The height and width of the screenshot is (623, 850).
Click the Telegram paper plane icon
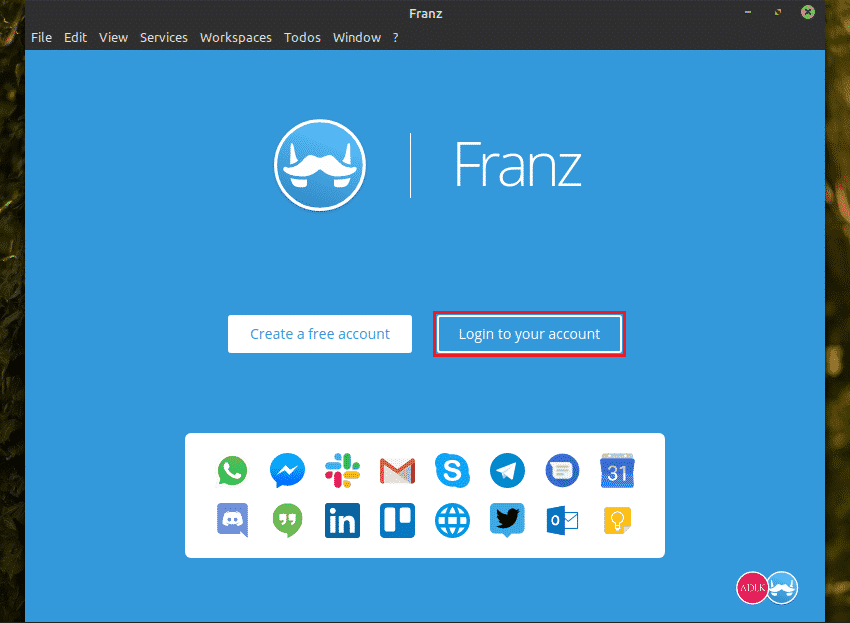point(507,470)
